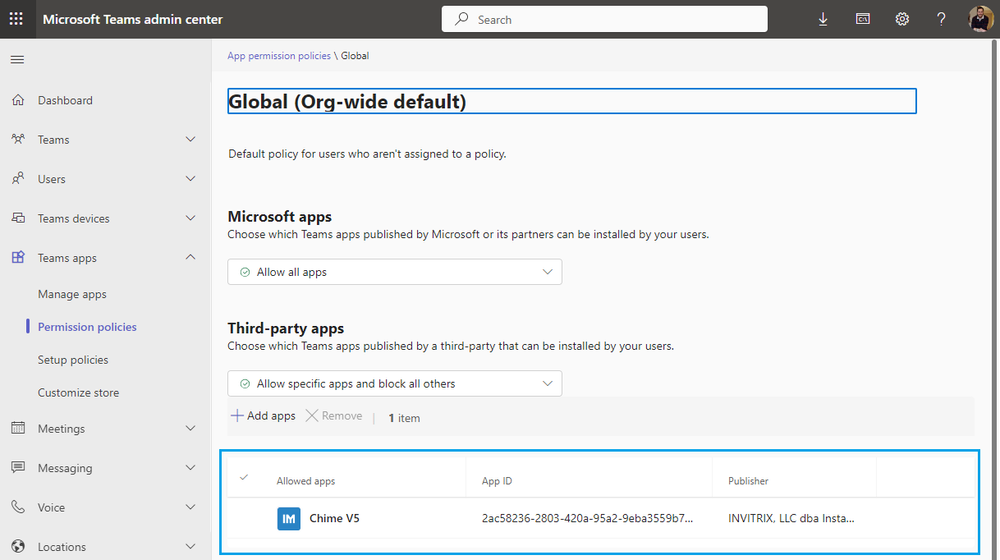Click INVITRIX, LLC publisher cell
This screenshot has width=1000, height=560.
[x=791, y=519]
